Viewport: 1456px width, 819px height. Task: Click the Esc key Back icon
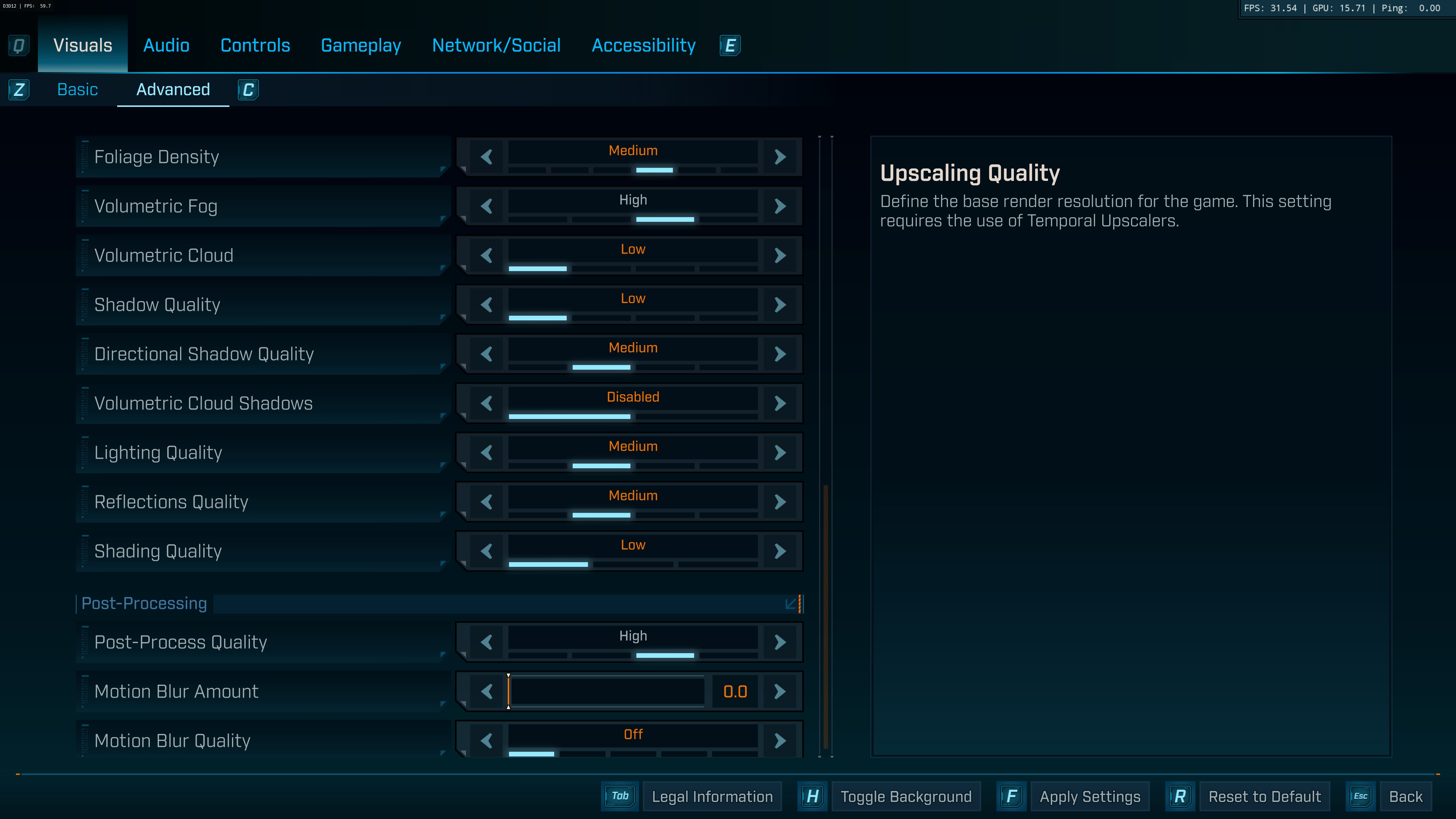[x=1360, y=796]
